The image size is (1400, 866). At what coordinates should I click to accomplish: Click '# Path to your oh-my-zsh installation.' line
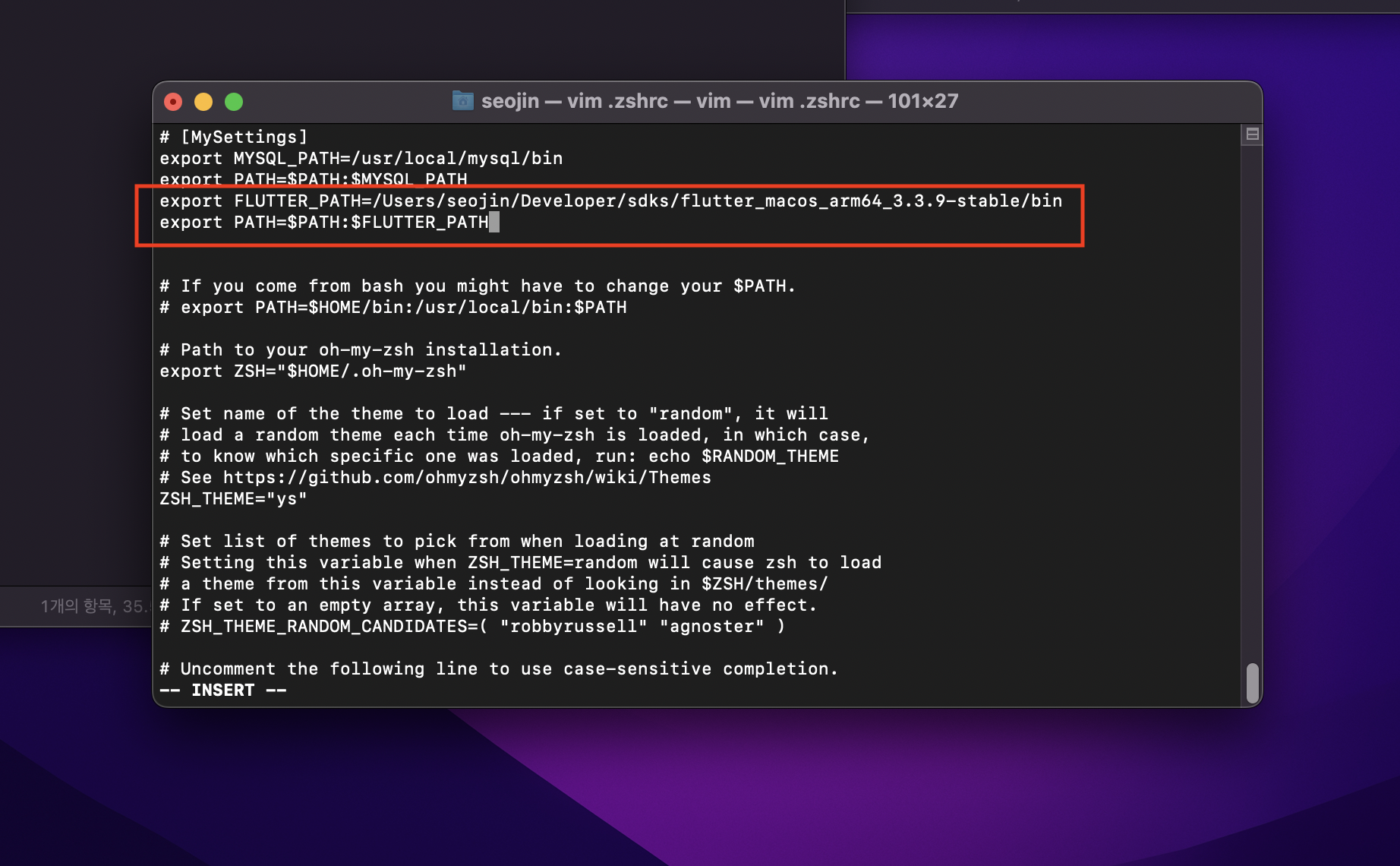[x=361, y=350]
